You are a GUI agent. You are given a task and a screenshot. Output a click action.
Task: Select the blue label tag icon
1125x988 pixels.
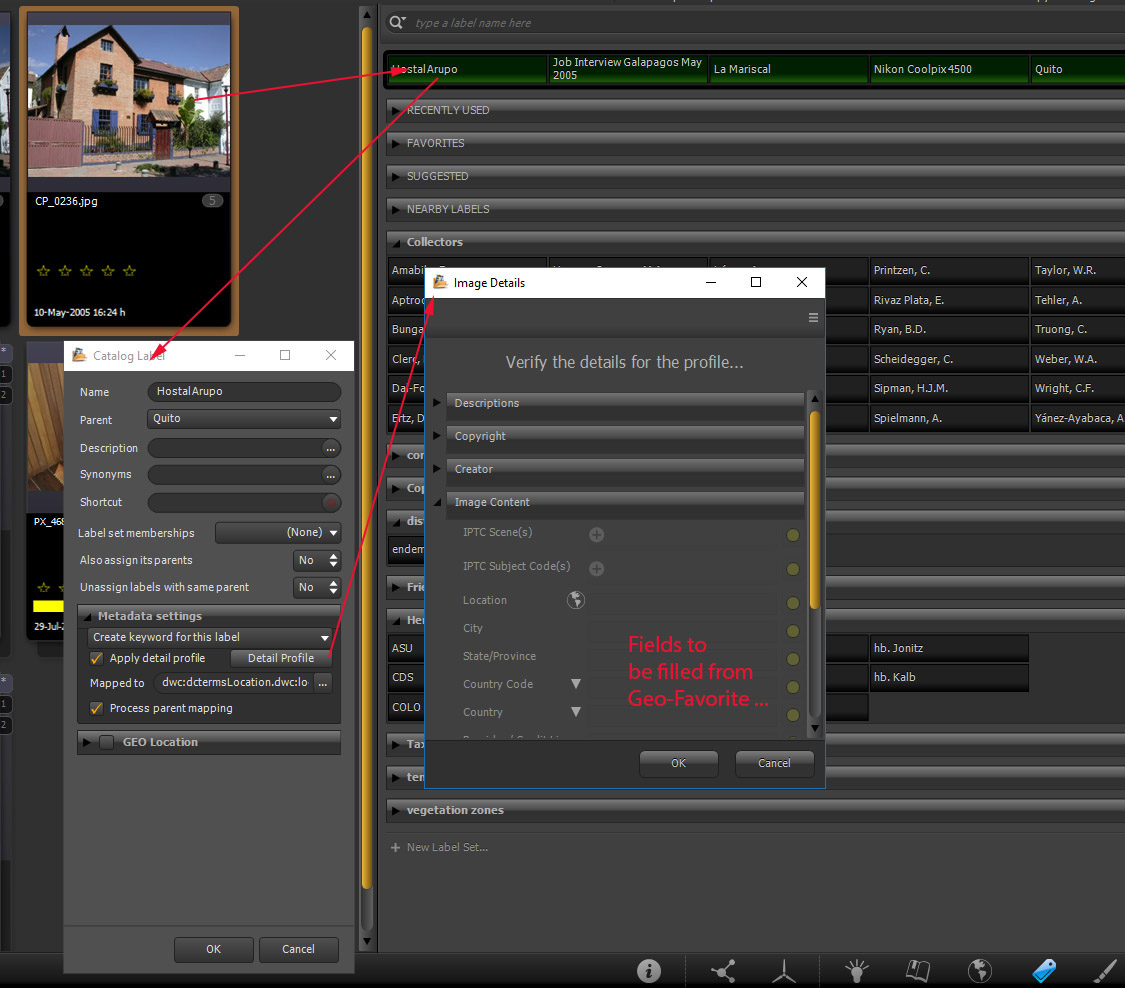(x=1044, y=971)
